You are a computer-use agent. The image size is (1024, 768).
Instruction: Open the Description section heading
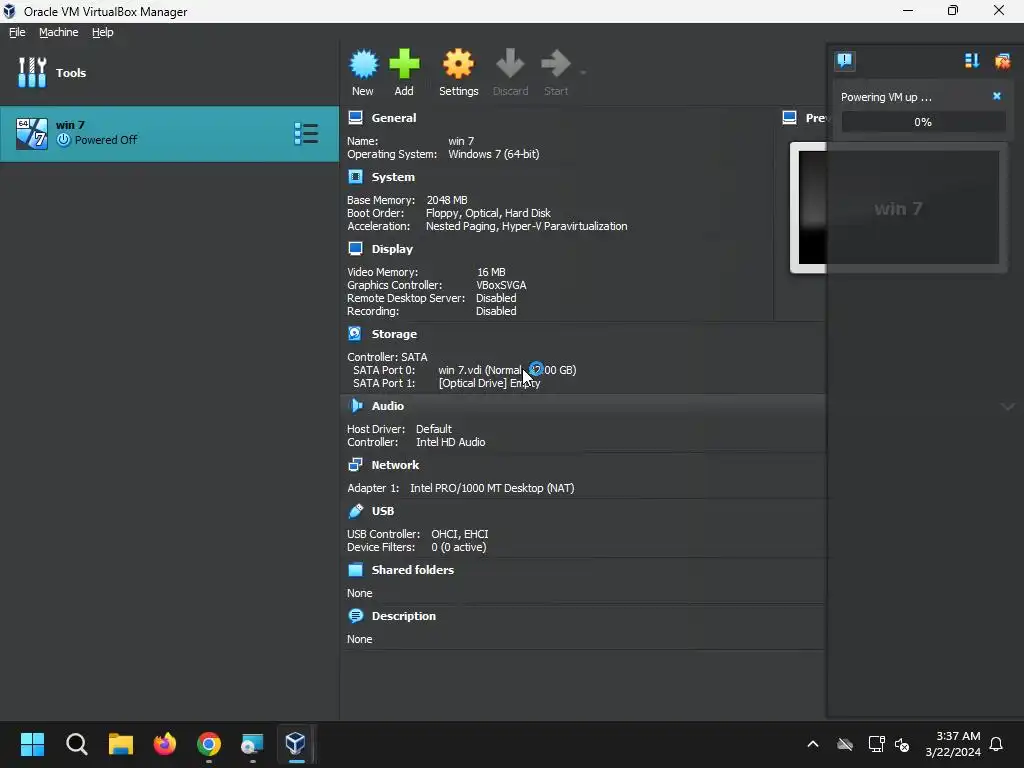click(x=404, y=616)
